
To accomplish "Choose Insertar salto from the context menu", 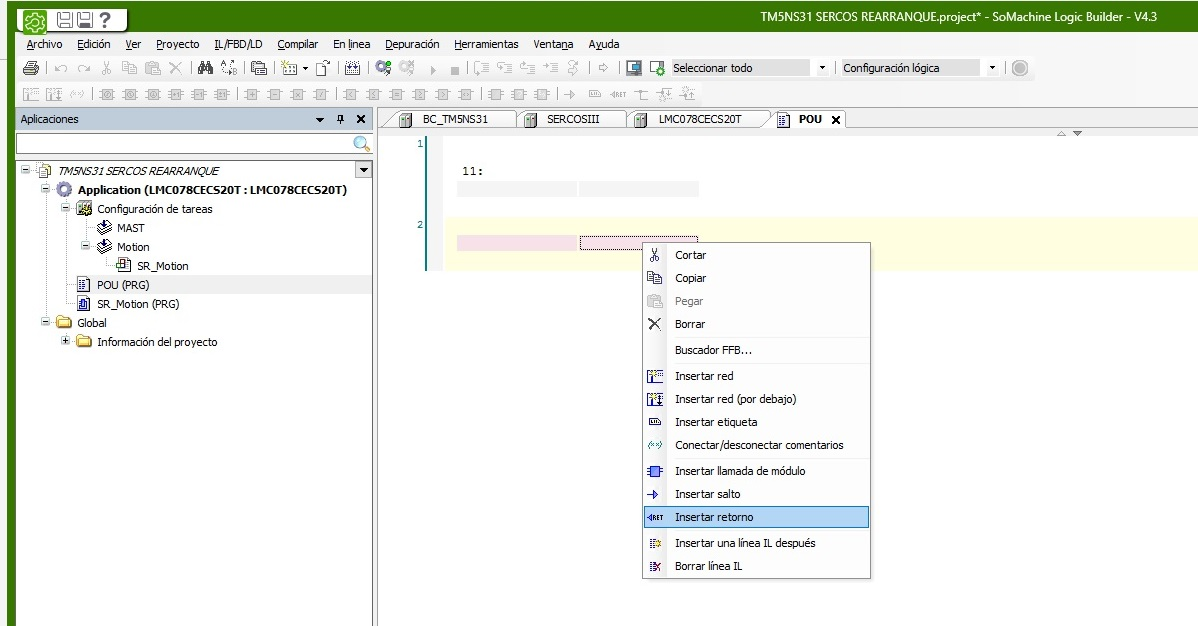I will (x=756, y=495).
